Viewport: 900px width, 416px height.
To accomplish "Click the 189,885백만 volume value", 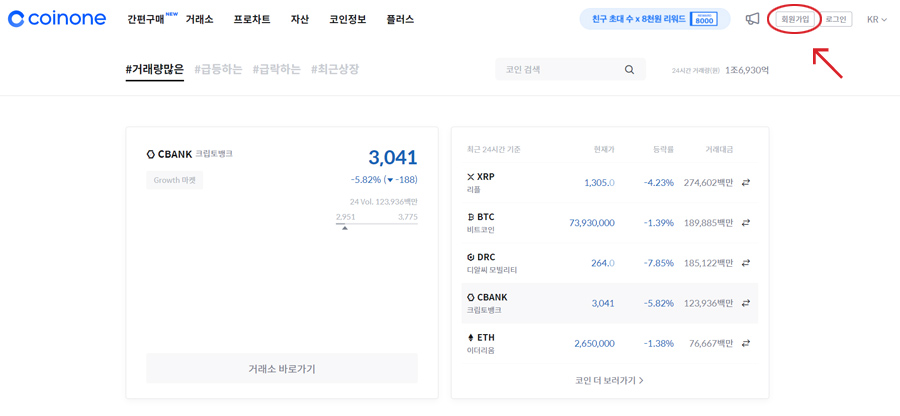I will coord(708,223).
